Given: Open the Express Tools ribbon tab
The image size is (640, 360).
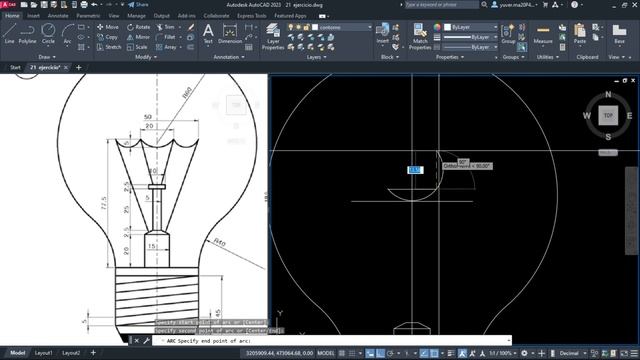Looking at the screenshot, I should pos(251,16).
